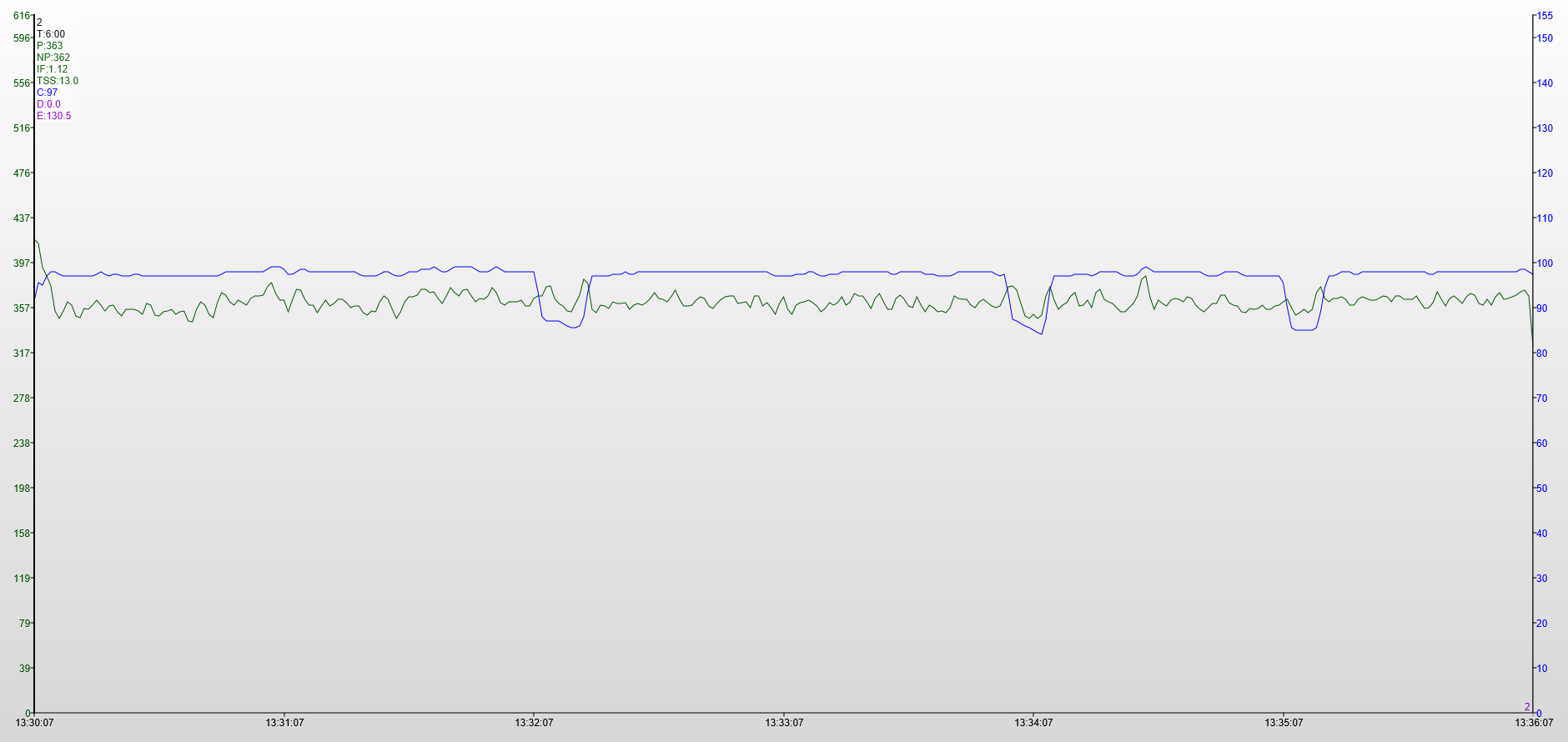
Task: Click the 13:34:07 time axis label
Action: [1033, 723]
